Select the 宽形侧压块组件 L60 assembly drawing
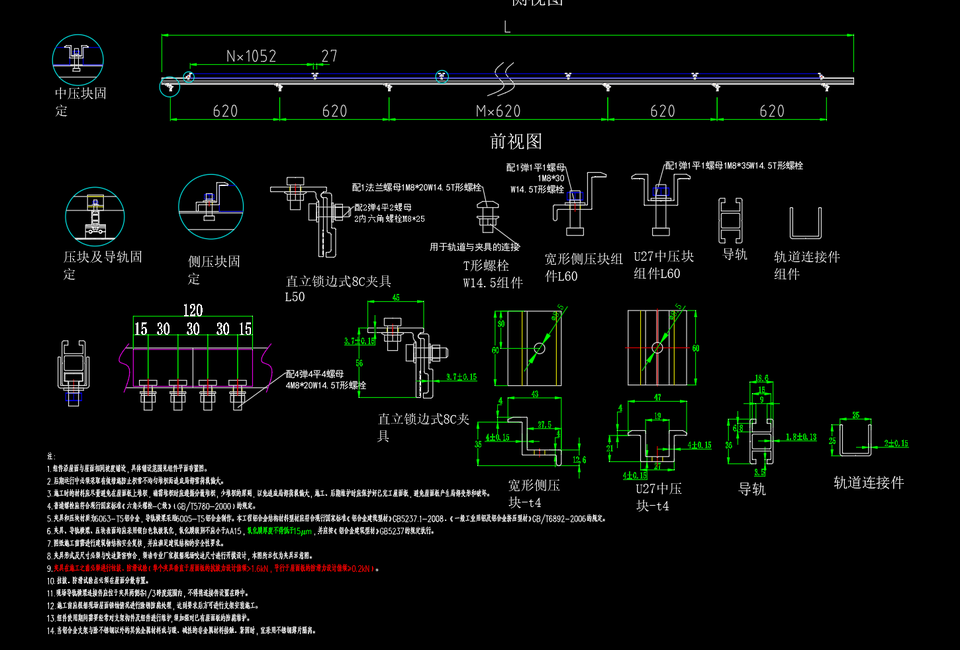Viewport: 960px width, 650px height. [577, 198]
